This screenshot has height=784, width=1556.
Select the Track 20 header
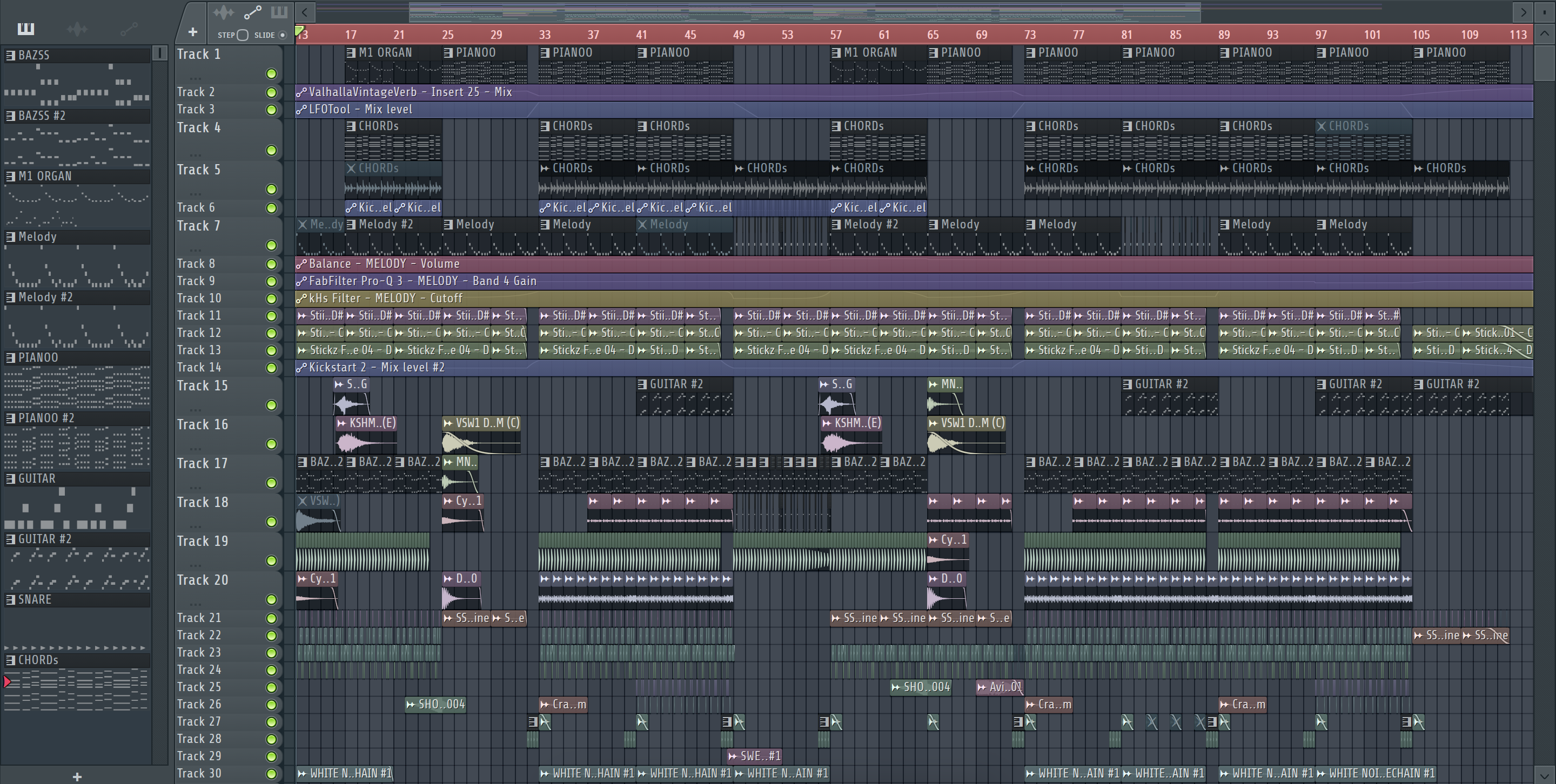(x=229, y=589)
